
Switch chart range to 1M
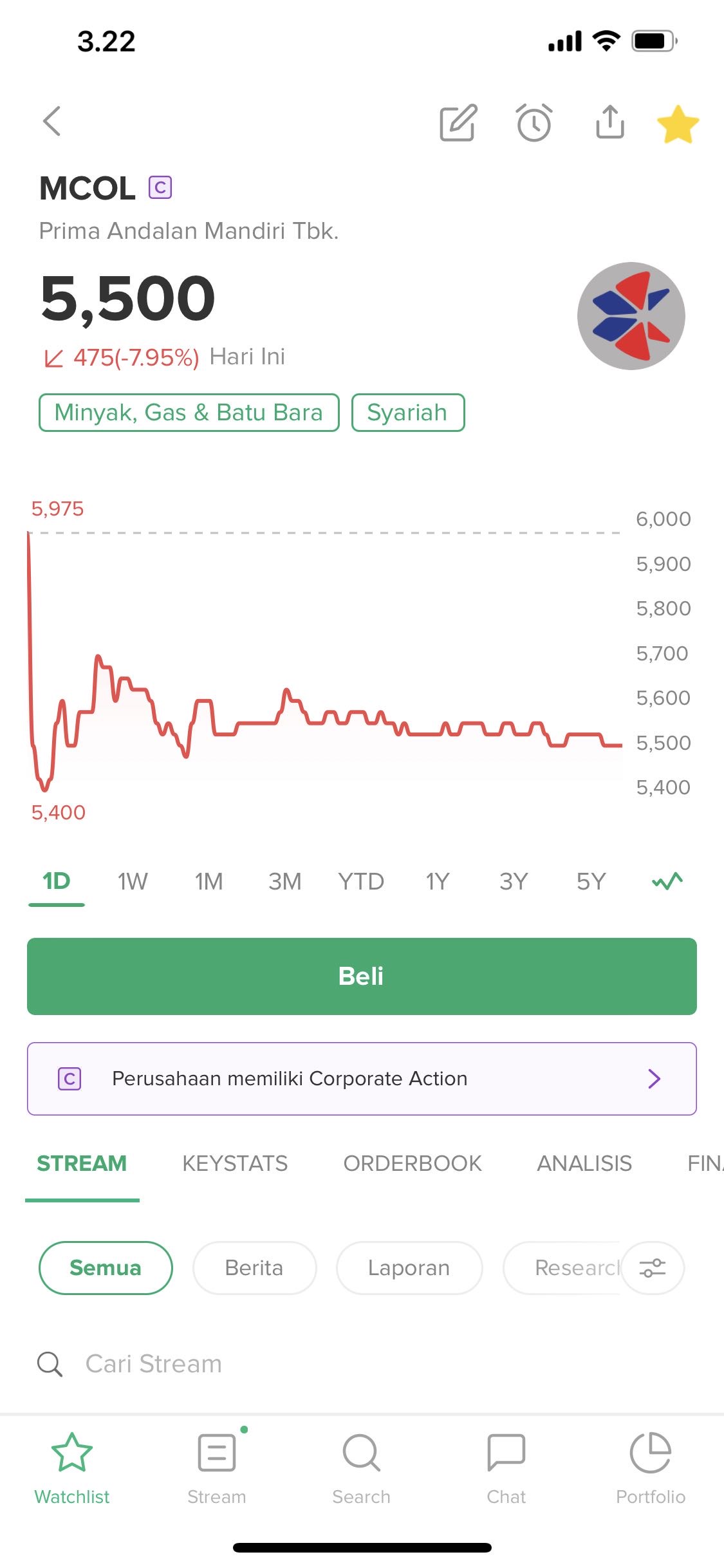[209, 881]
